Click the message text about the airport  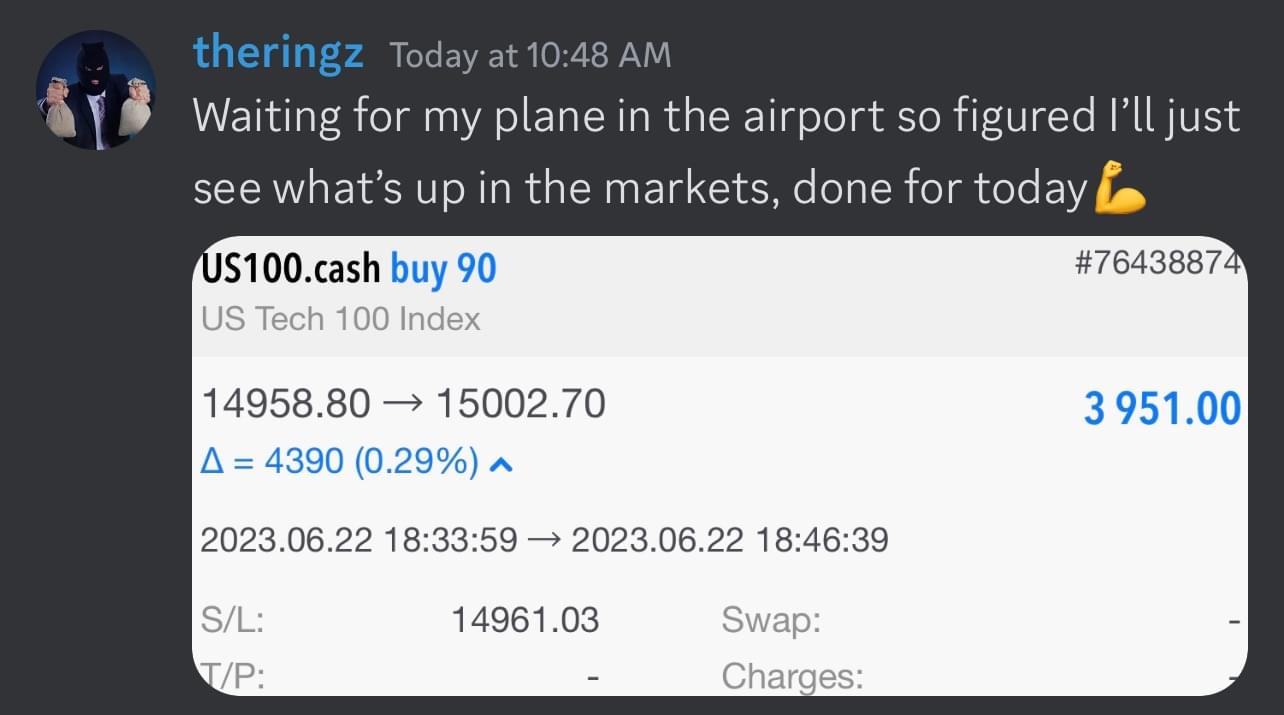(x=716, y=152)
